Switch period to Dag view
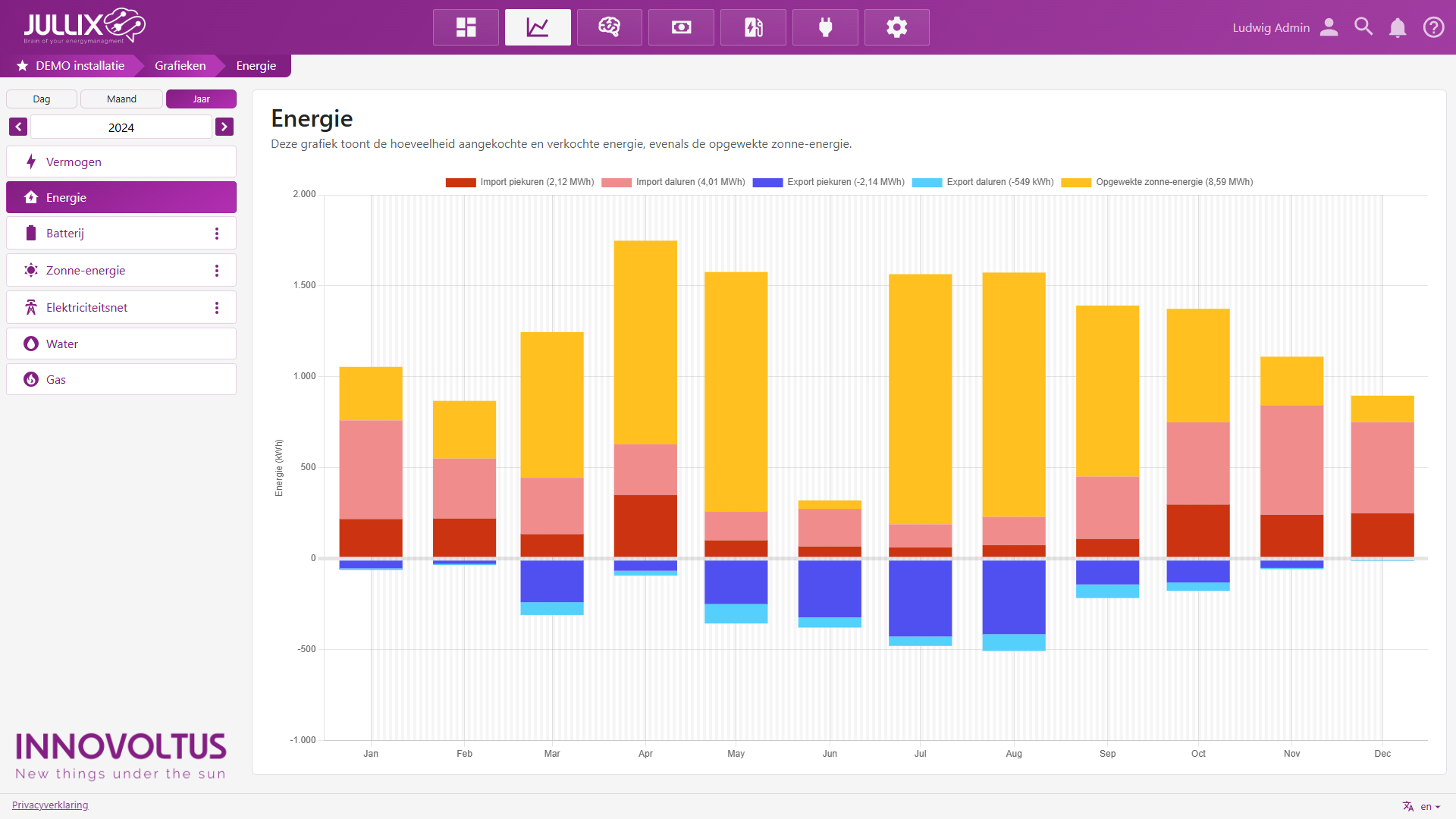This screenshot has width=1456, height=819. coord(42,99)
